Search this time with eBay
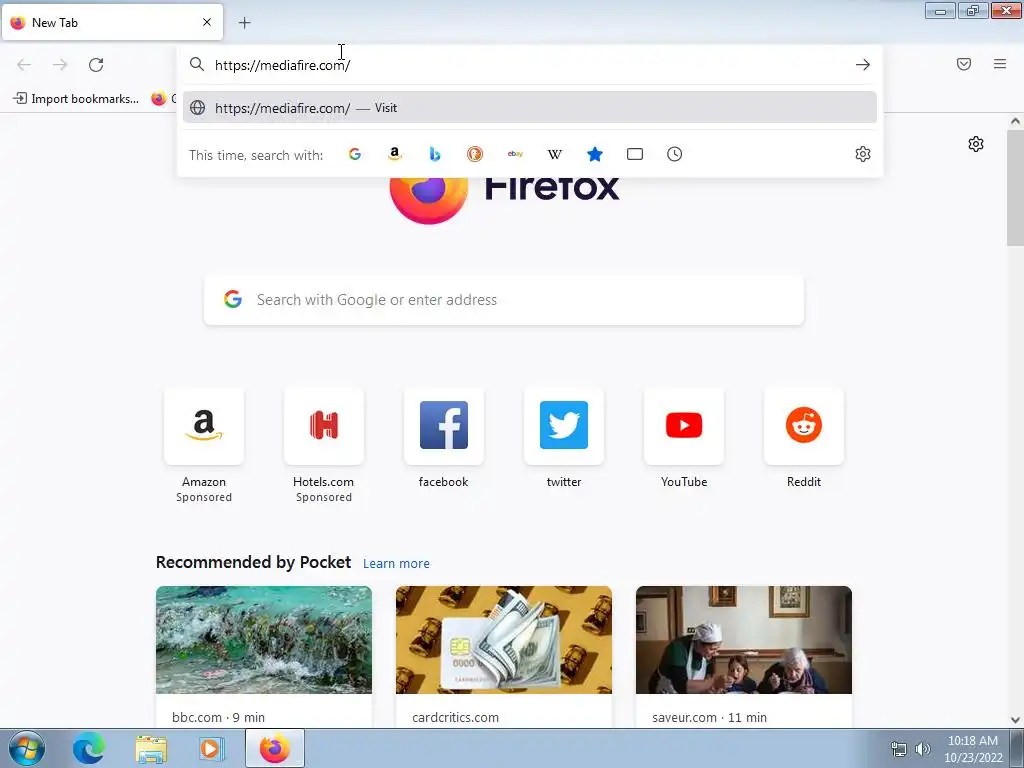This screenshot has width=1024, height=768. tap(515, 154)
